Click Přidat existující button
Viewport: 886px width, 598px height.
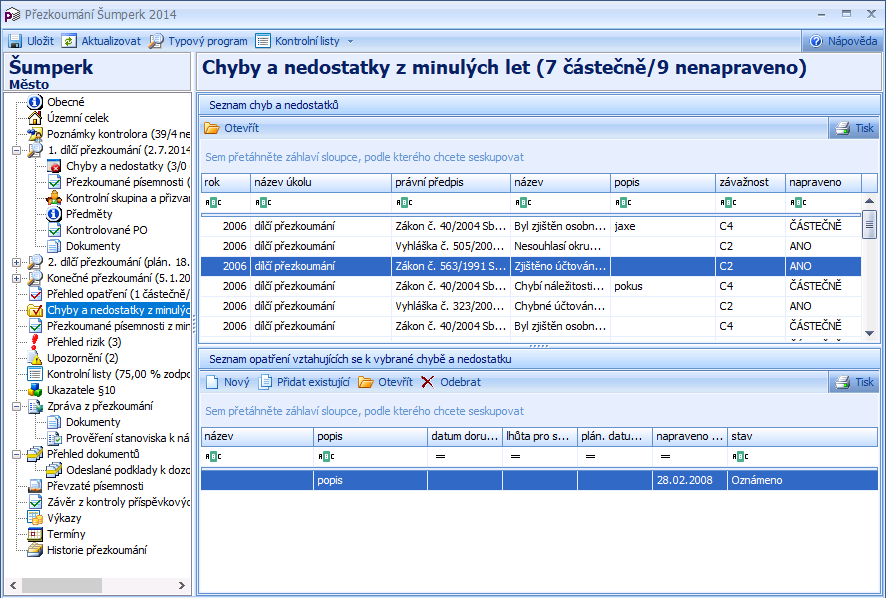pos(304,382)
